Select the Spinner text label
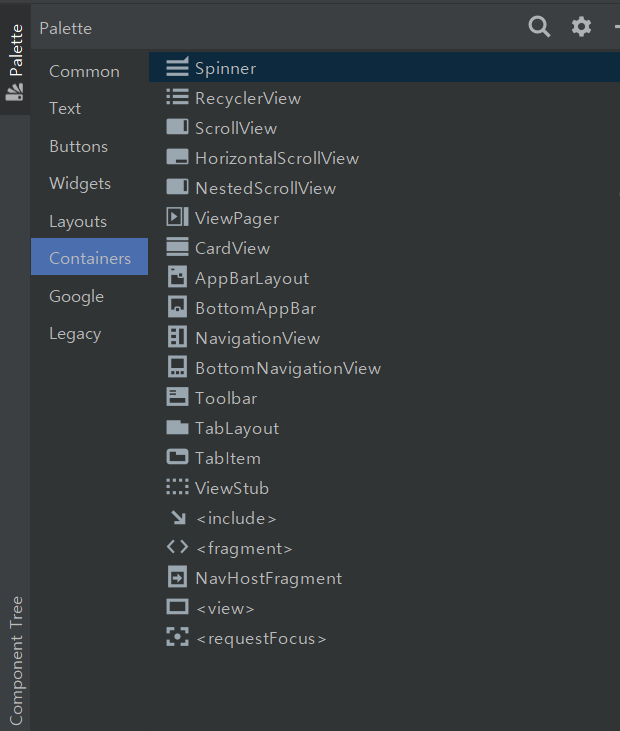The width and height of the screenshot is (620, 731). point(226,69)
